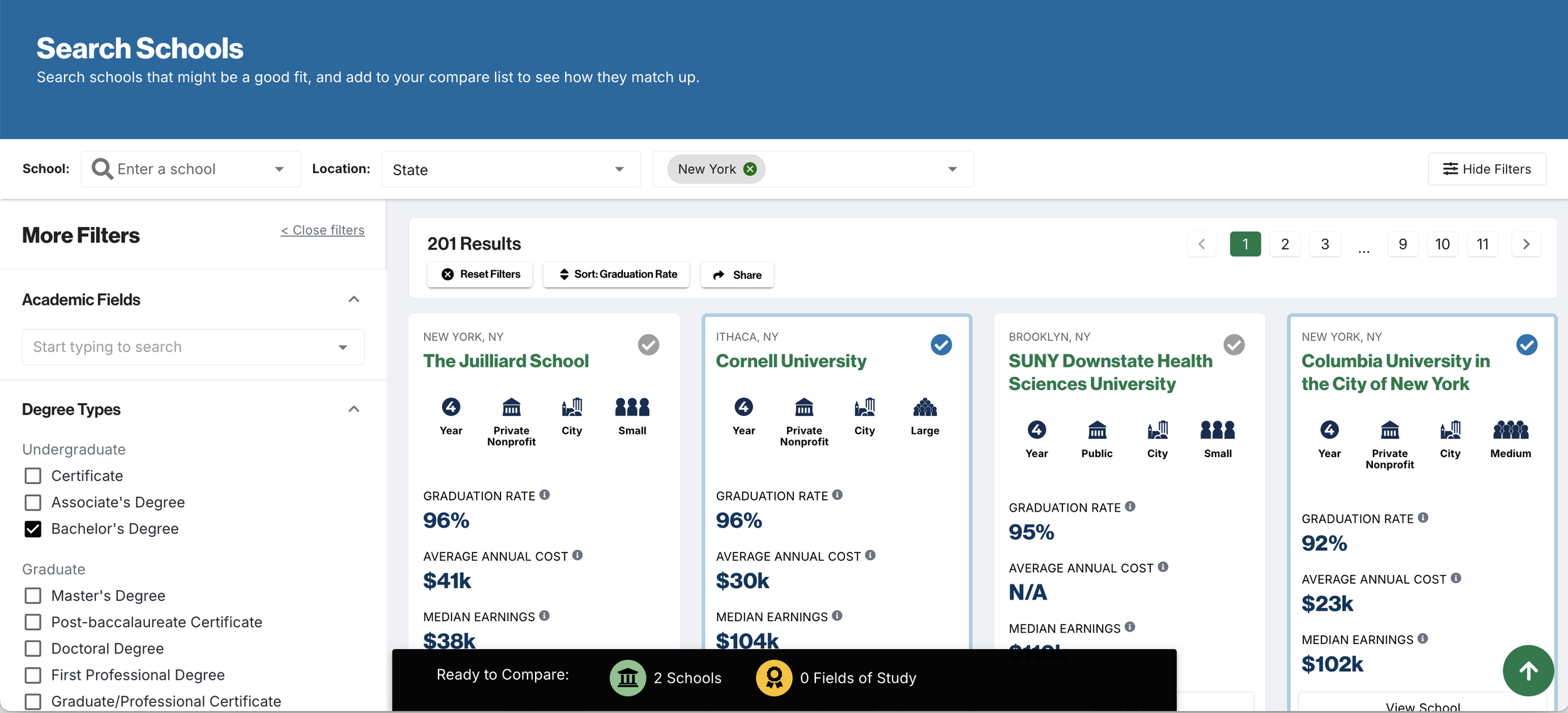This screenshot has height=713, width=1568.
Task: Click the Small size icon on Juilliard card
Action: pos(632,407)
